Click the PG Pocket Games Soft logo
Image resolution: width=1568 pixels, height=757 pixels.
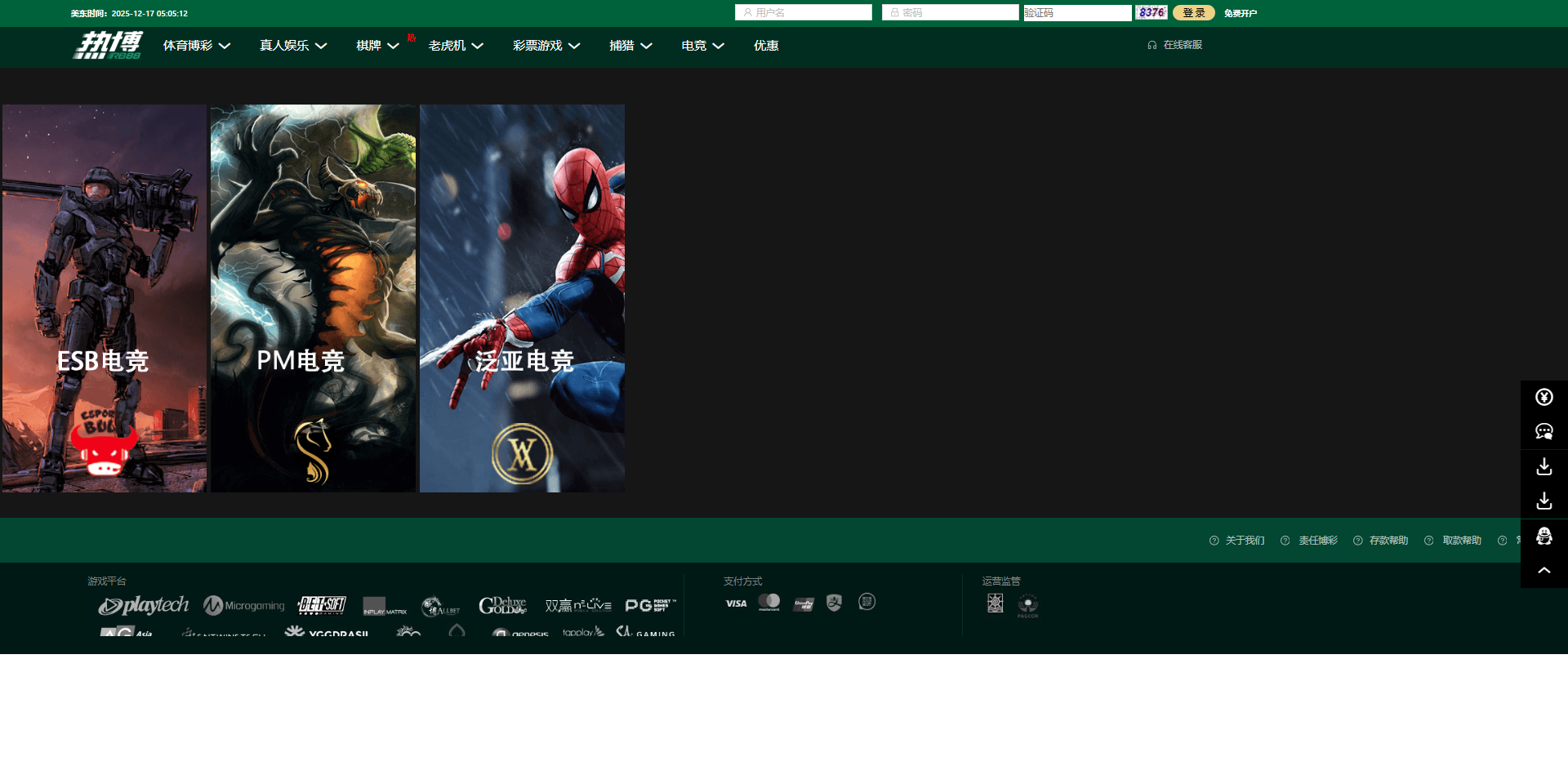pyautogui.click(x=651, y=605)
